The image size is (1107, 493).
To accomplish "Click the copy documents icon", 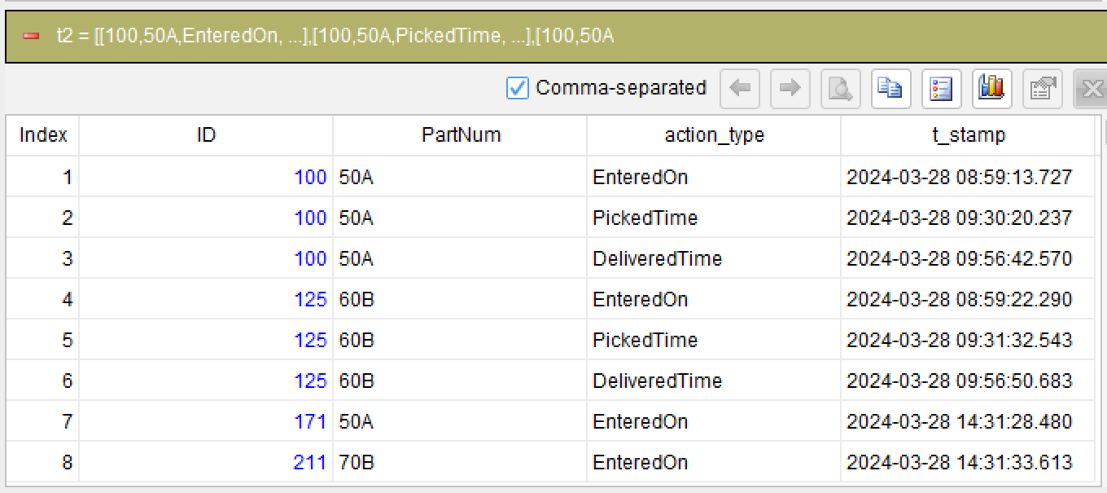I will (x=891, y=88).
